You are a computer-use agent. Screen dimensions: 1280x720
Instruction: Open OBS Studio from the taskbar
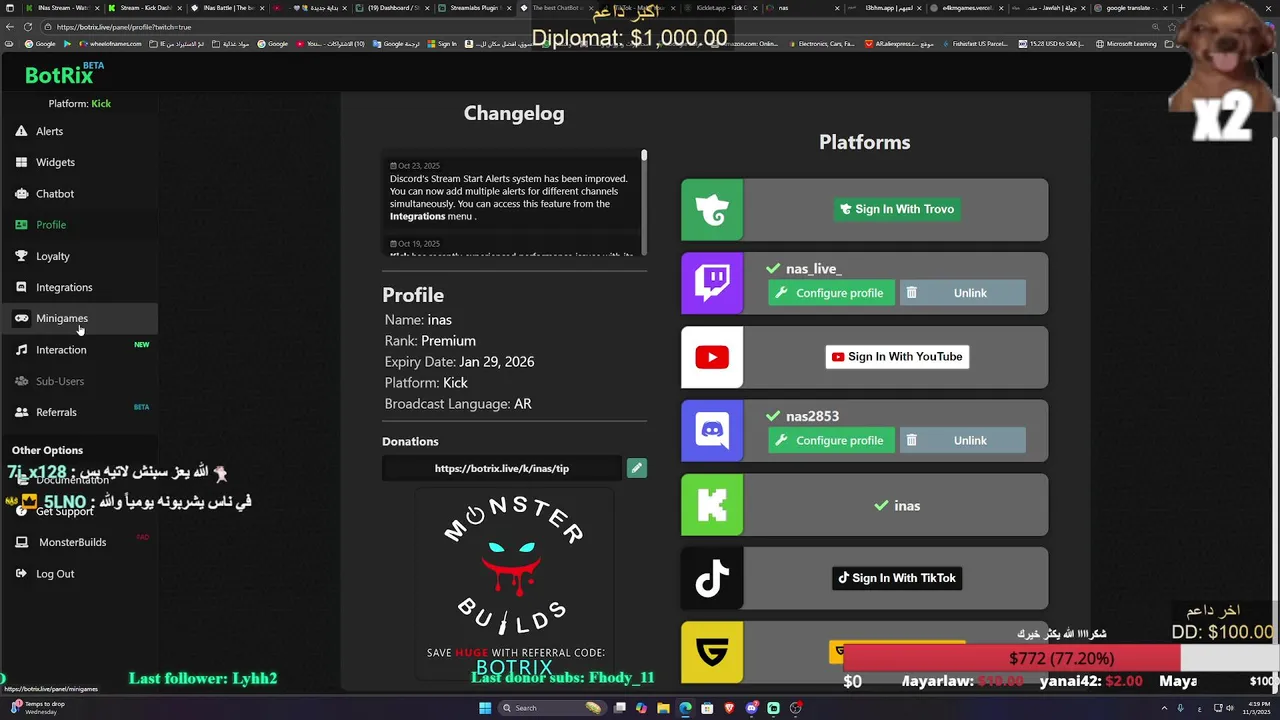click(x=795, y=708)
